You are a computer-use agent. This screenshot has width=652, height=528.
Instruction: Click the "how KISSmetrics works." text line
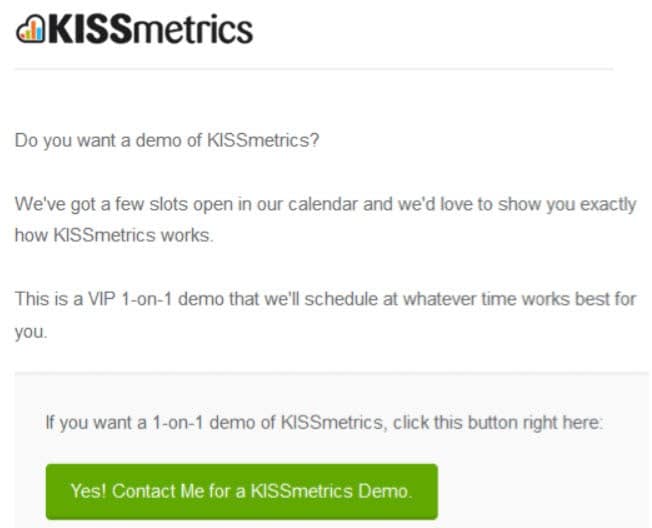coord(114,235)
